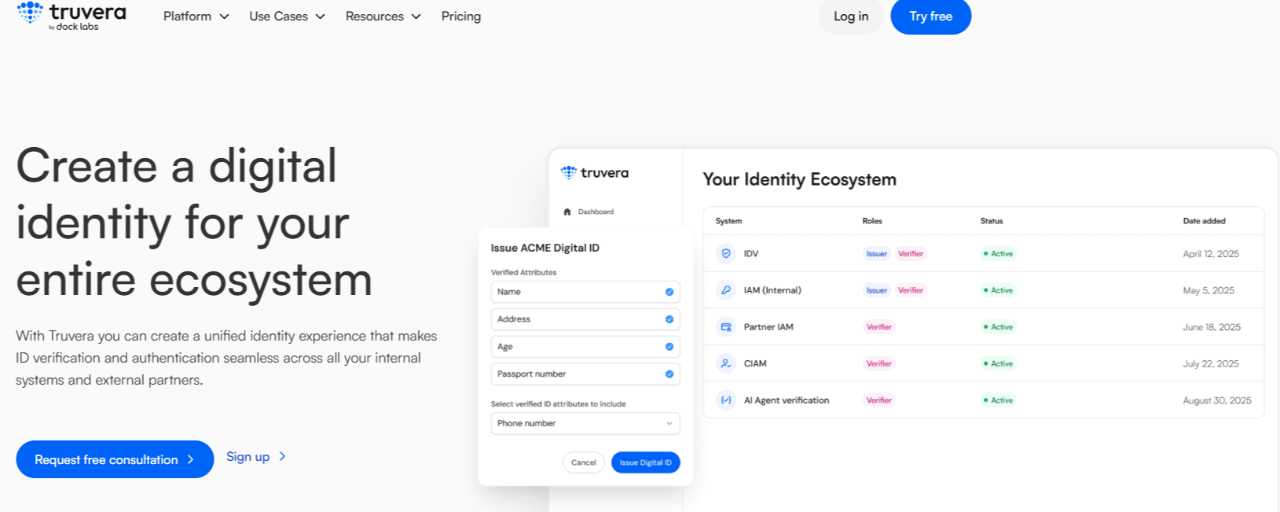Click the Issuer tag in IAM (Internal) row
The image size is (1280, 512).
click(x=877, y=290)
